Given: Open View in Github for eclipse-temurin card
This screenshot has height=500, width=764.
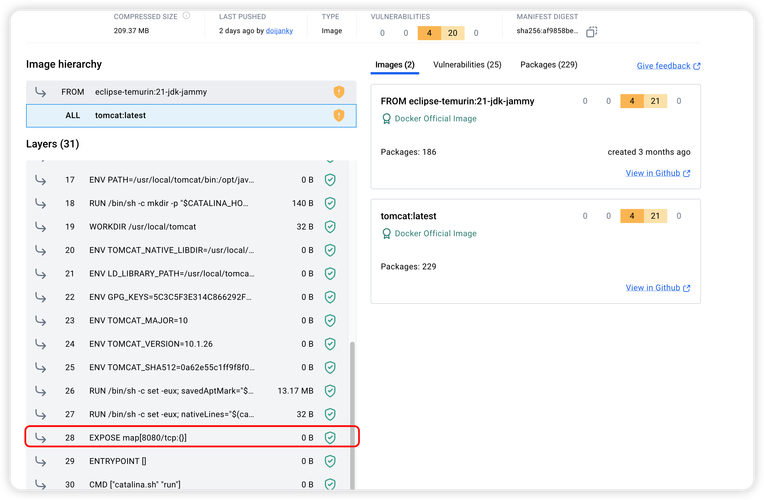Looking at the screenshot, I should [x=658, y=173].
